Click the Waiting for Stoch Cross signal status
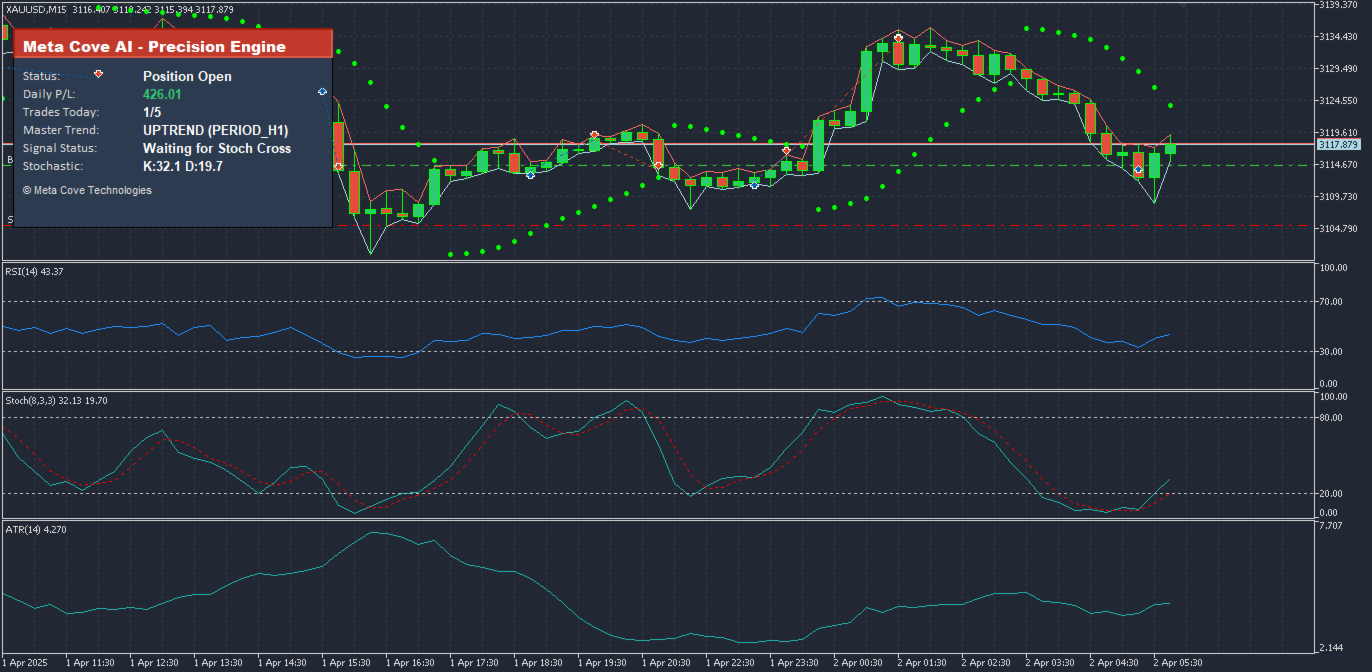 click(x=217, y=148)
